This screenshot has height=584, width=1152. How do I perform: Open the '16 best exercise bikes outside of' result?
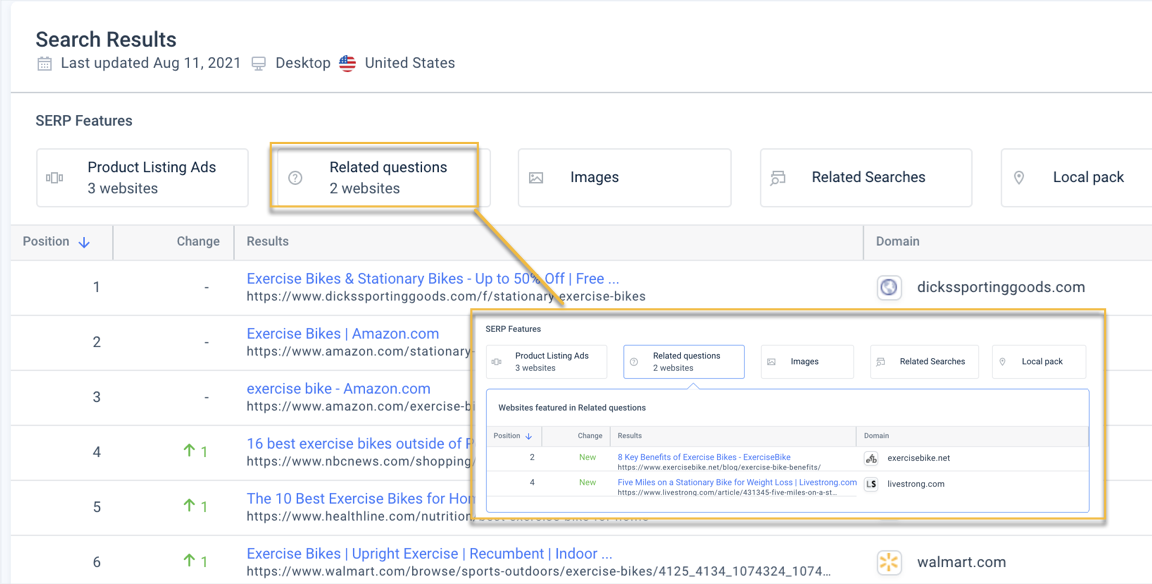point(358,444)
